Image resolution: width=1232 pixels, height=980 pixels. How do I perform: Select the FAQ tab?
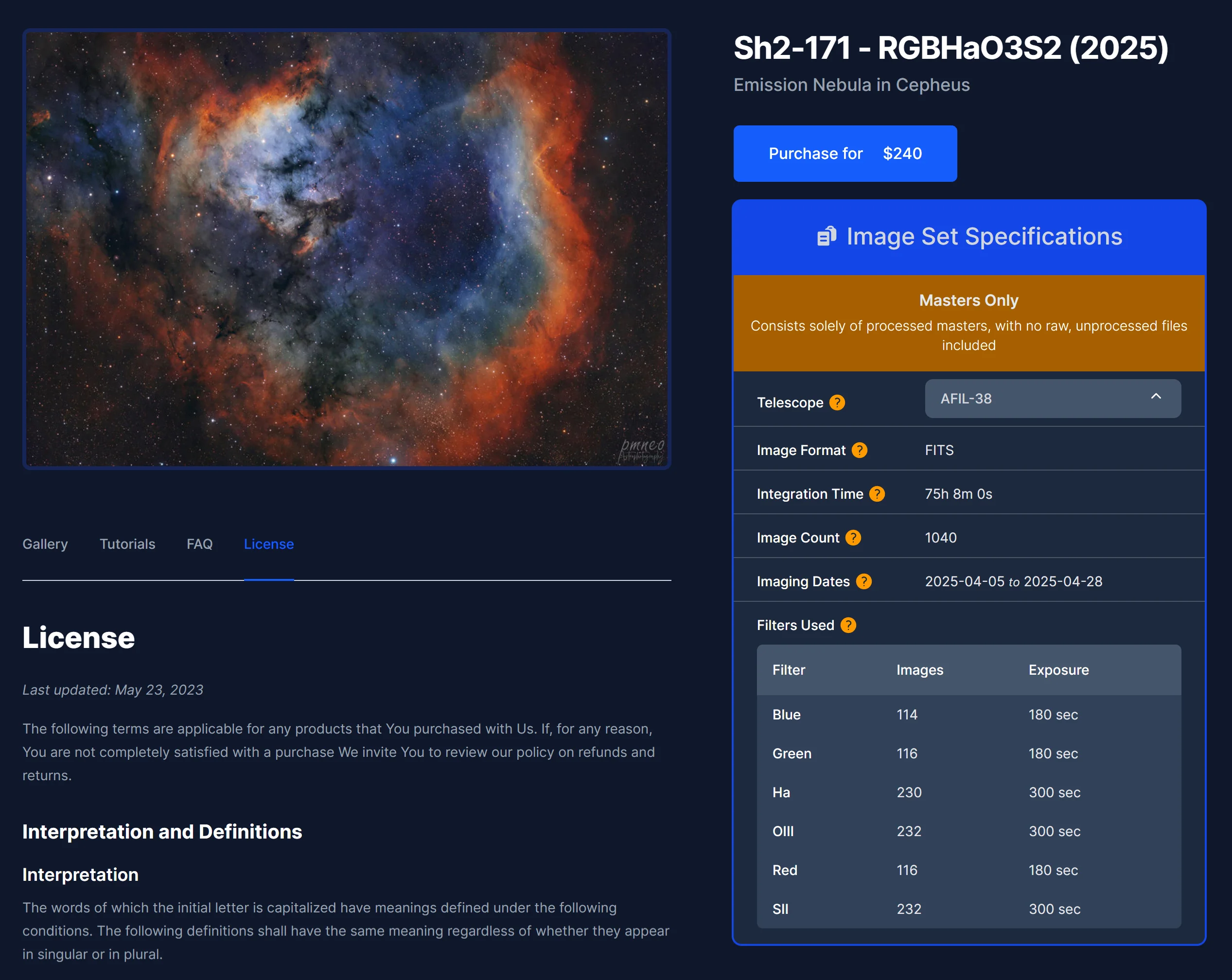click(199, 544)
